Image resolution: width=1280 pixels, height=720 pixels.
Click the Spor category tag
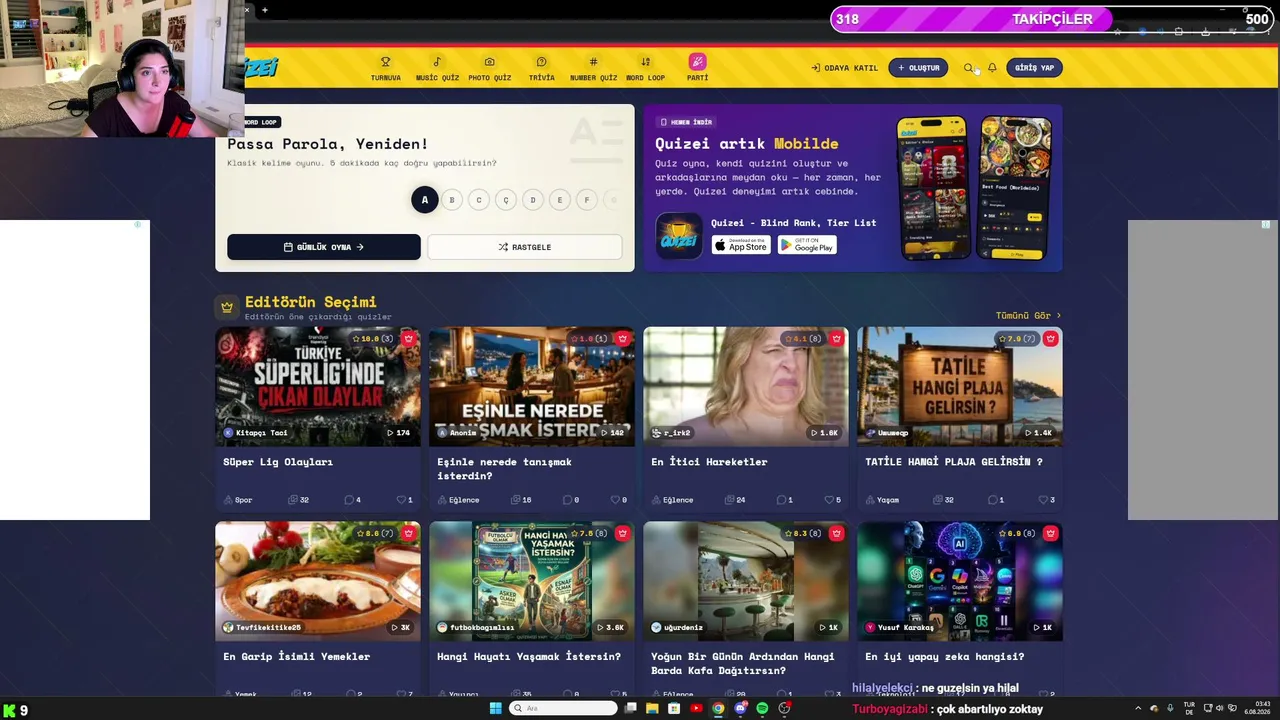coord(239,500)
